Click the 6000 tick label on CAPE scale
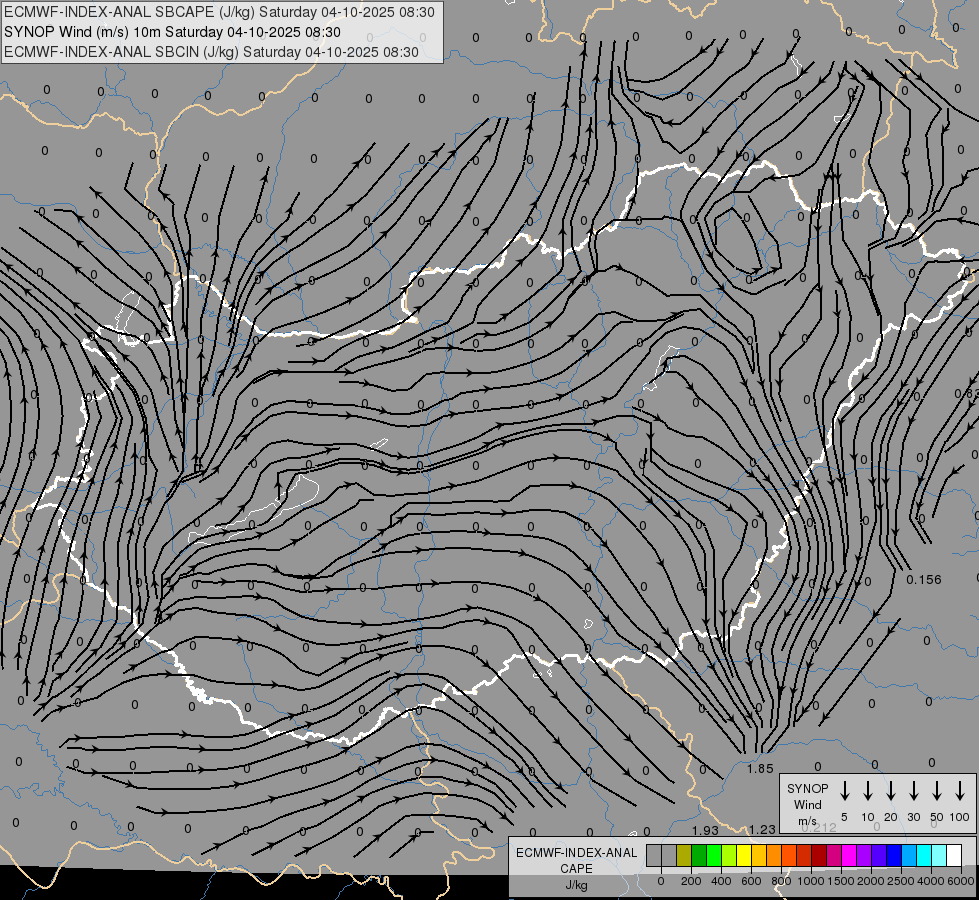The width and height of the screenshot is (979, 900). [x=960, y=881]
